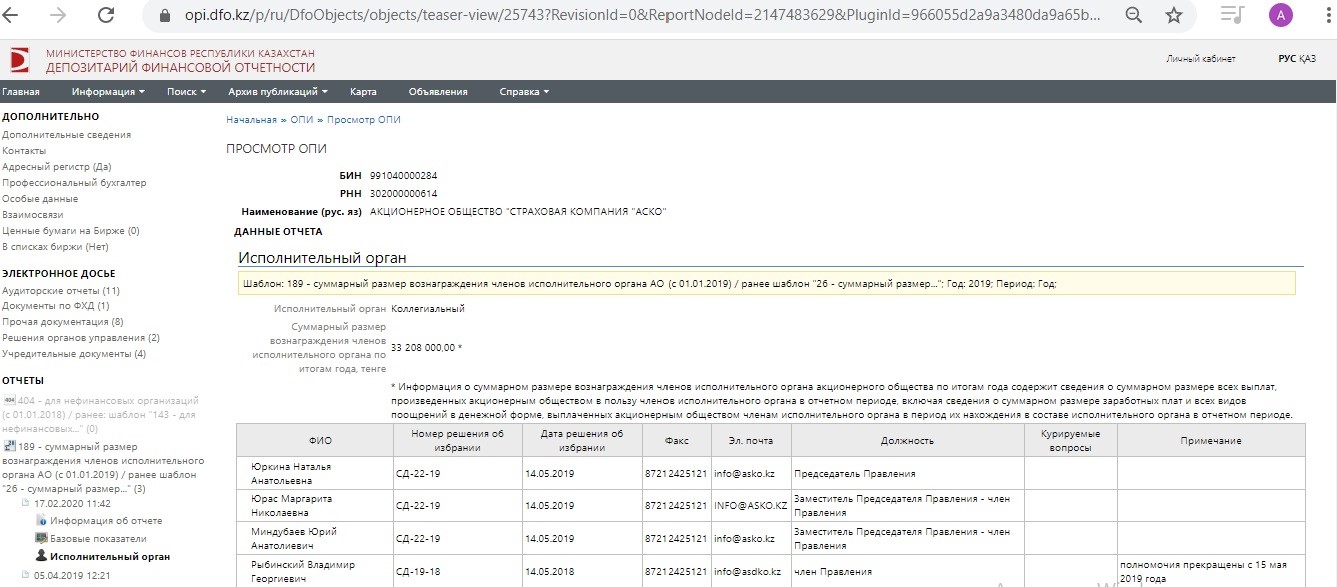The height and width of the screenshot is (587, 1337).
Task: Click the Примечание column header
Action: (x=1211, y=440)
